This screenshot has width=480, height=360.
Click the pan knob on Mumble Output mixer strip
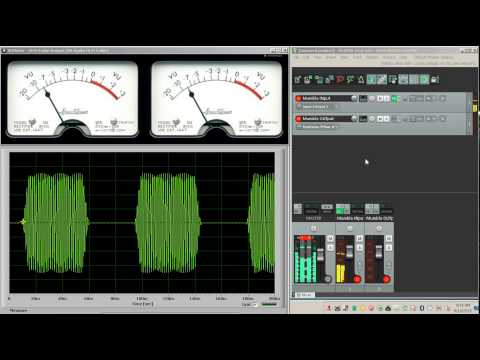(x=379, y=228)
